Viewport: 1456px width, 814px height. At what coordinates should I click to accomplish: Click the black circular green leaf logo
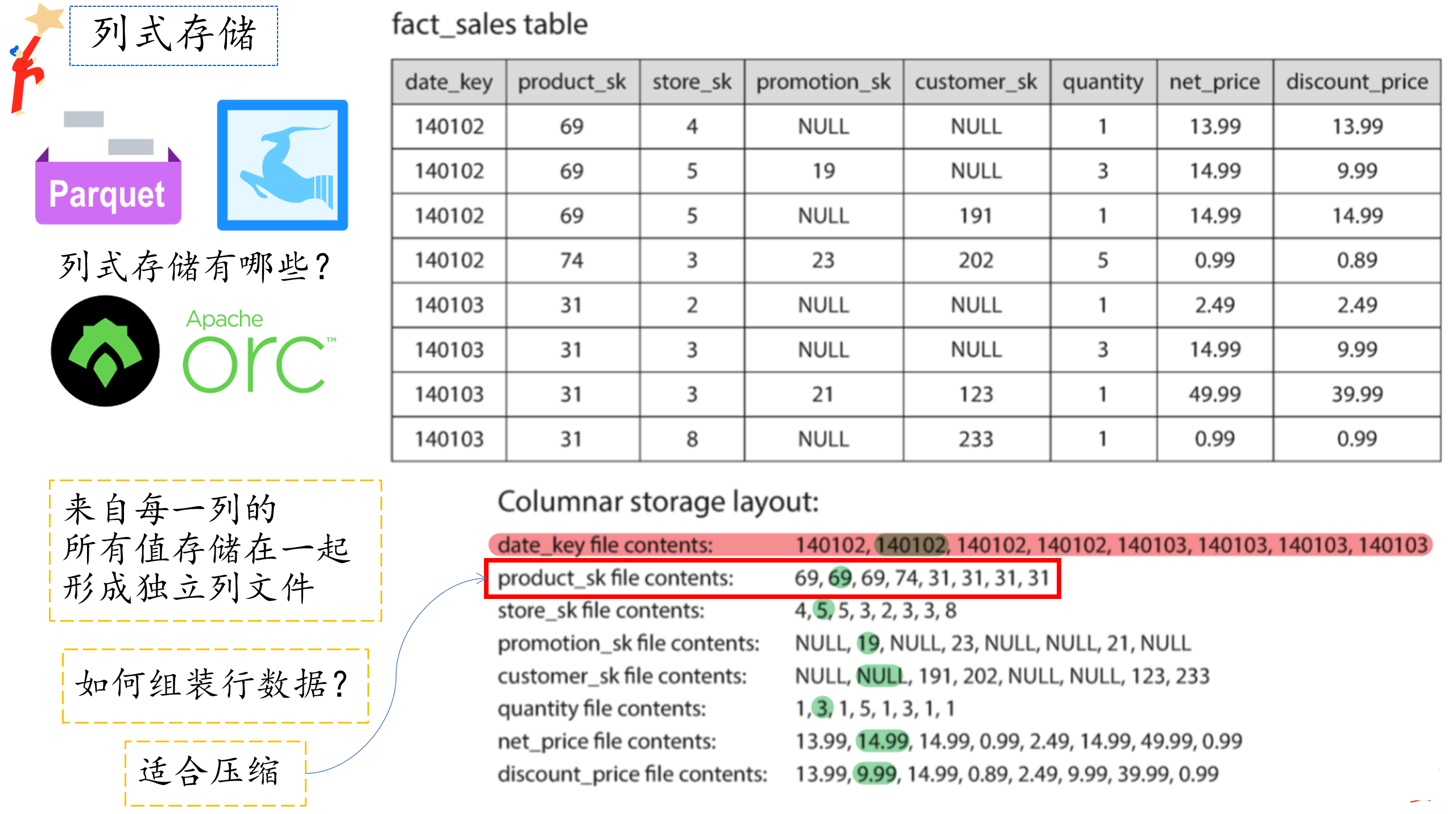(105, 351)
